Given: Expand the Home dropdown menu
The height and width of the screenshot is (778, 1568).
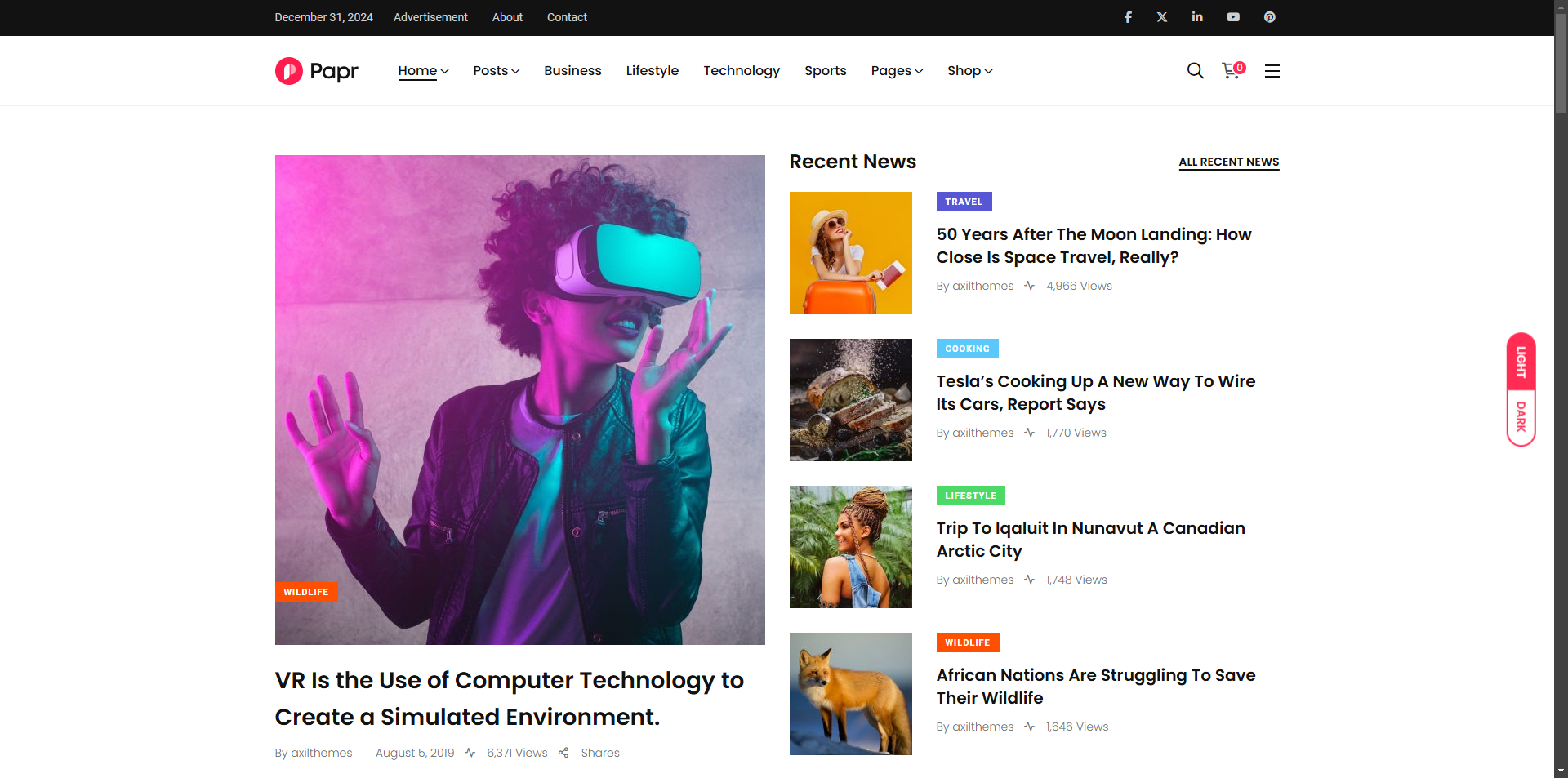Looking at the screenshot, I should [423, 71].
